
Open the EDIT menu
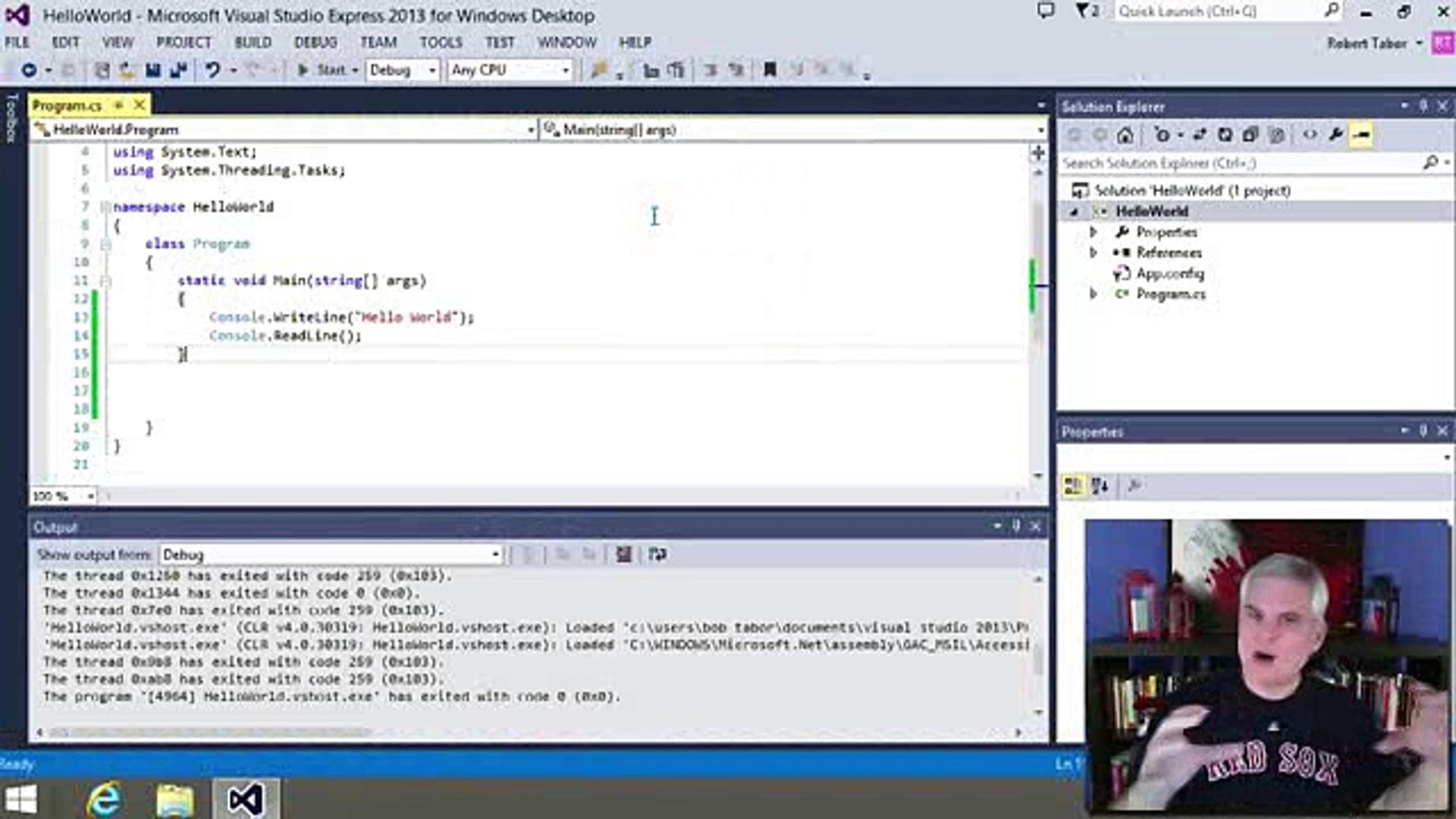[65, 42]
